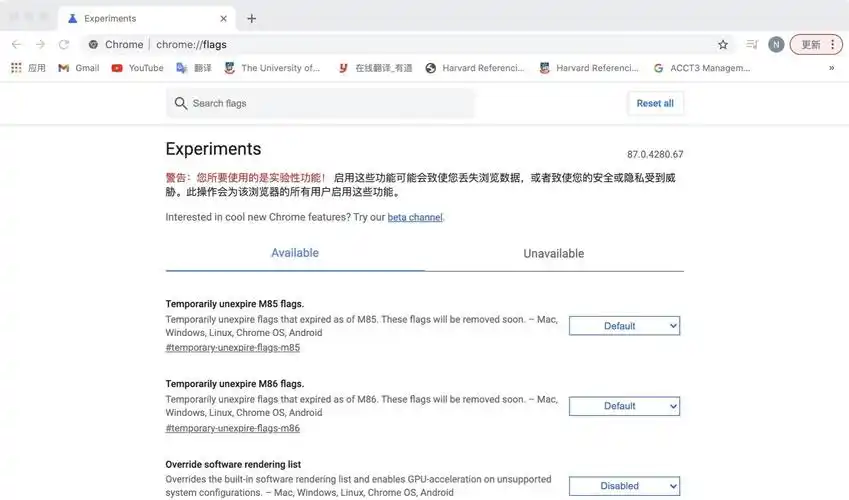The height and width of the screenshot is (500, 849).
Task: Open the media control playlist icon
Action: (752, 44)
